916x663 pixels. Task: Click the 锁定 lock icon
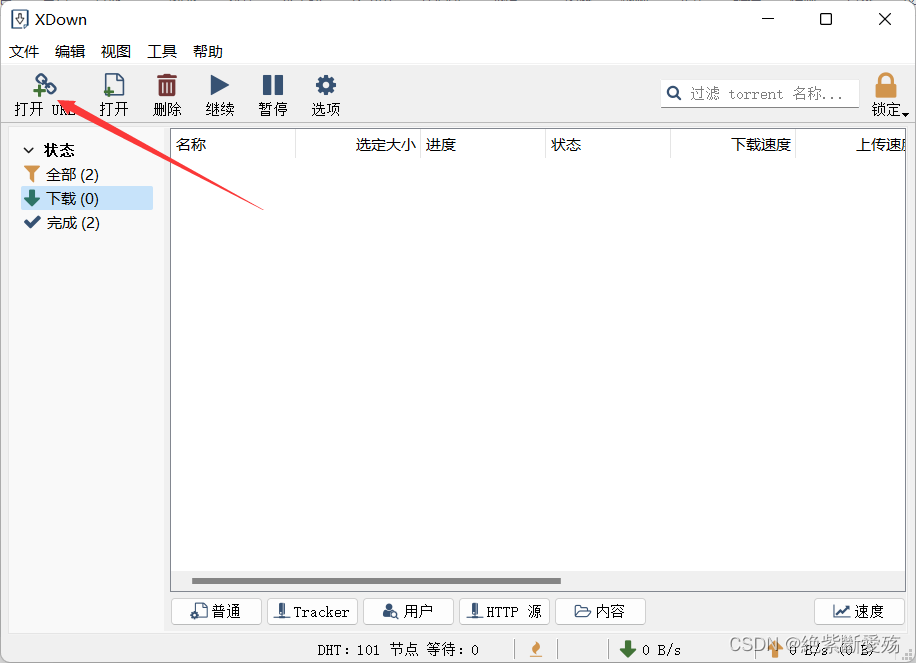tap(886, 85)
